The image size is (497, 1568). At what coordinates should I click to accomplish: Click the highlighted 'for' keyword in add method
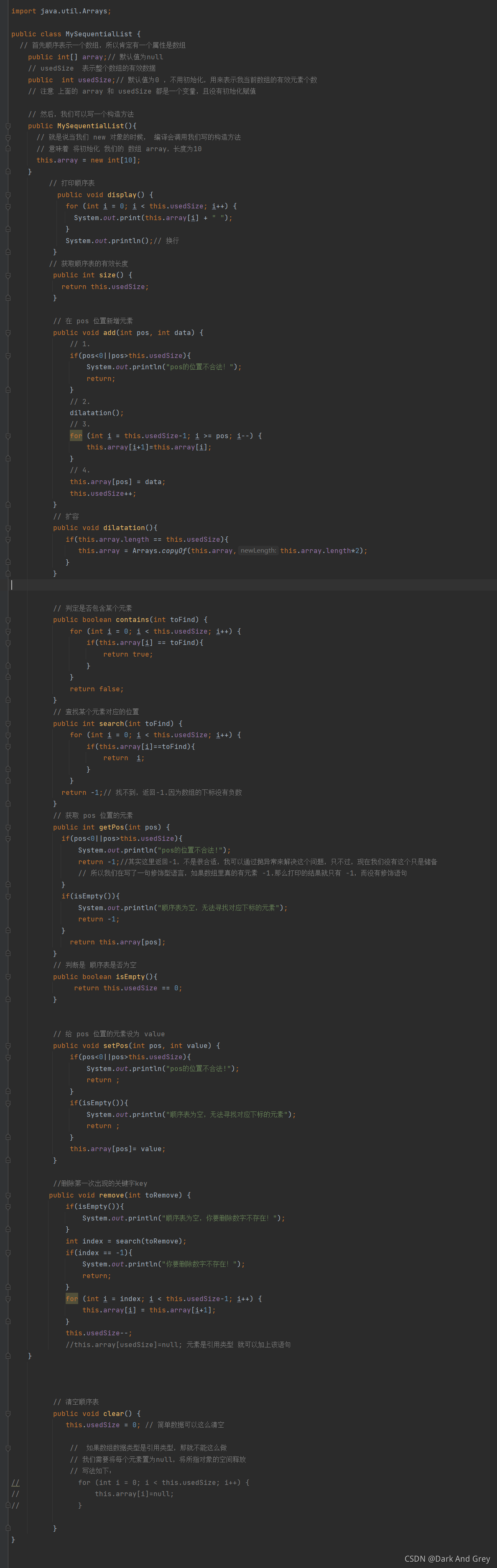coord(76,436)
